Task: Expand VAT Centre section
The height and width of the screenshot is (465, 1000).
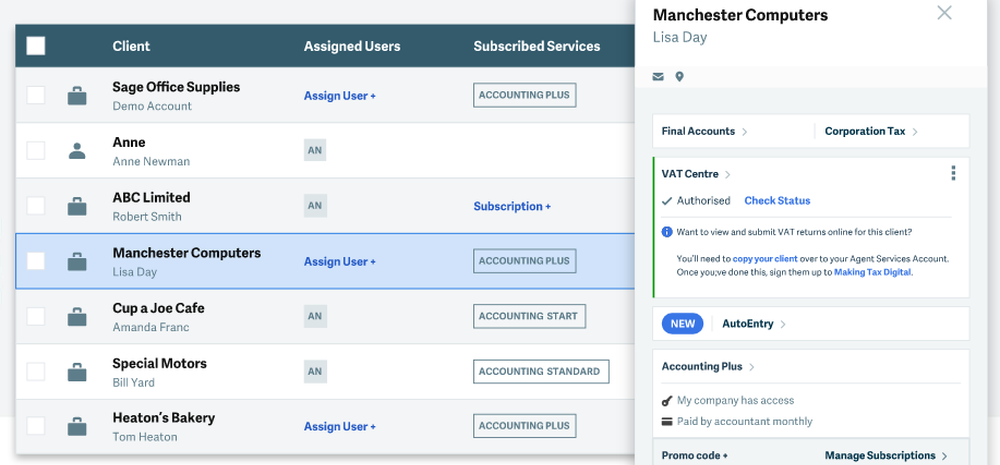Action: pyautogui.click(x=696, y=174)
